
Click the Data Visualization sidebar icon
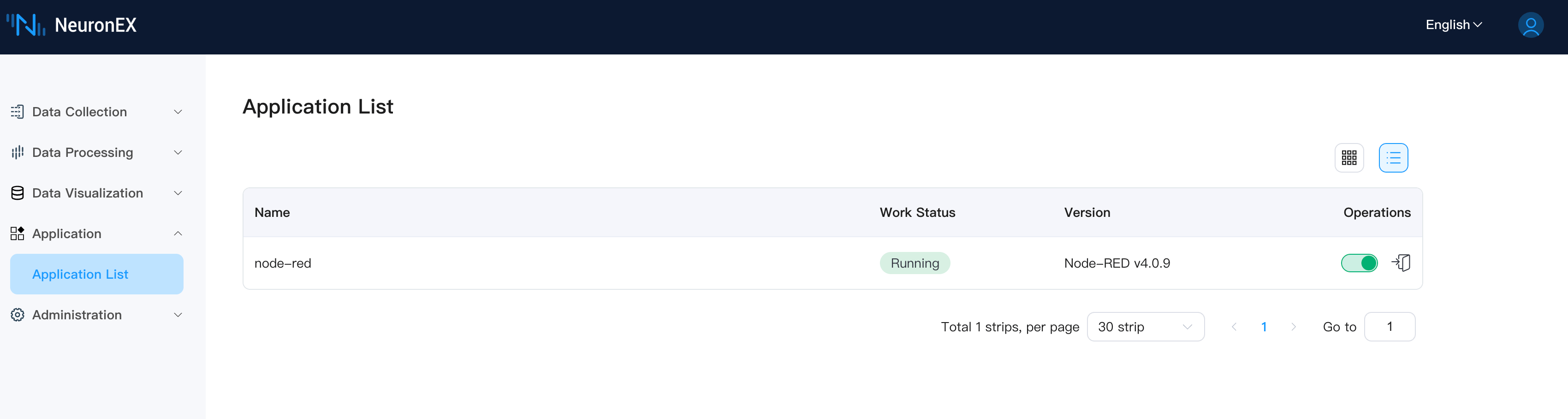point(17,193)
